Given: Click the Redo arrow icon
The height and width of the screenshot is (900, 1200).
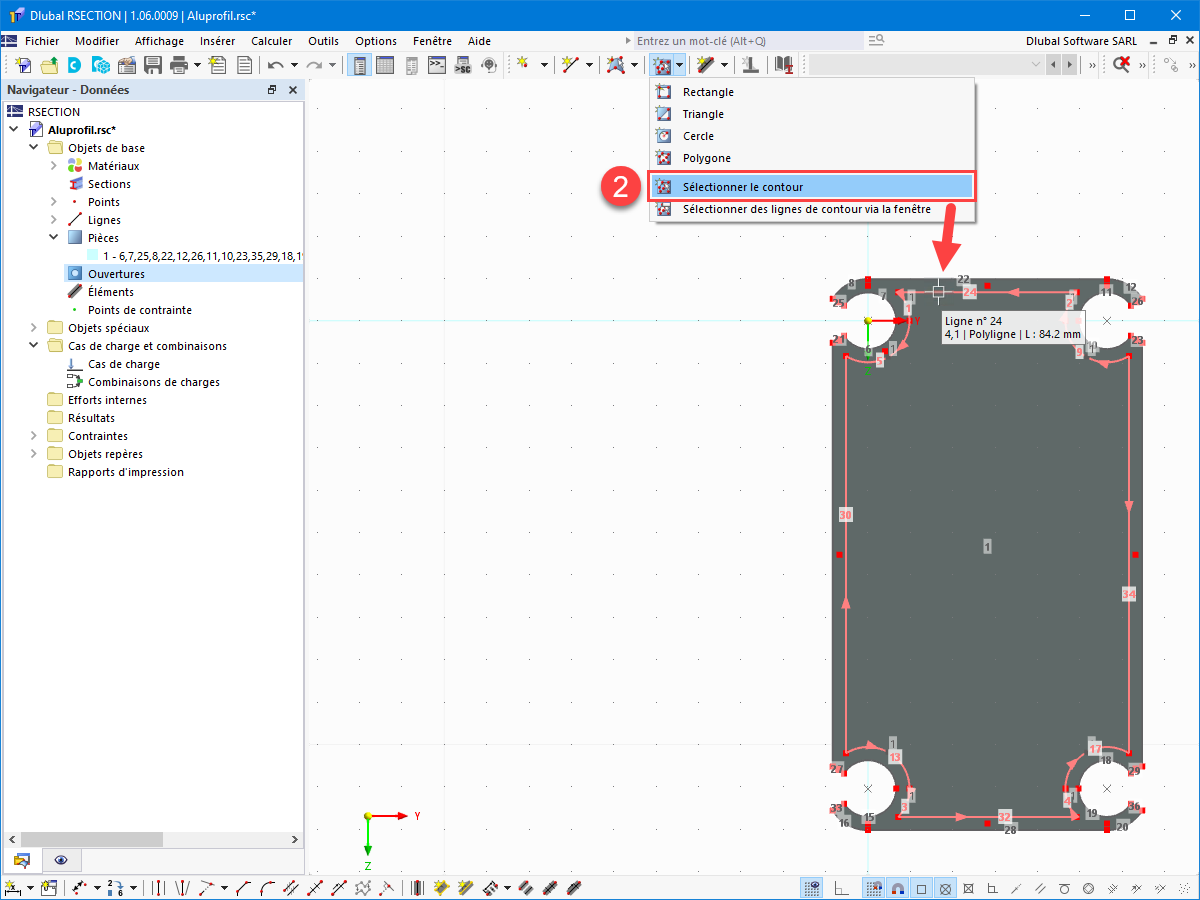Looking at the screenshot, I should (314, 65).
